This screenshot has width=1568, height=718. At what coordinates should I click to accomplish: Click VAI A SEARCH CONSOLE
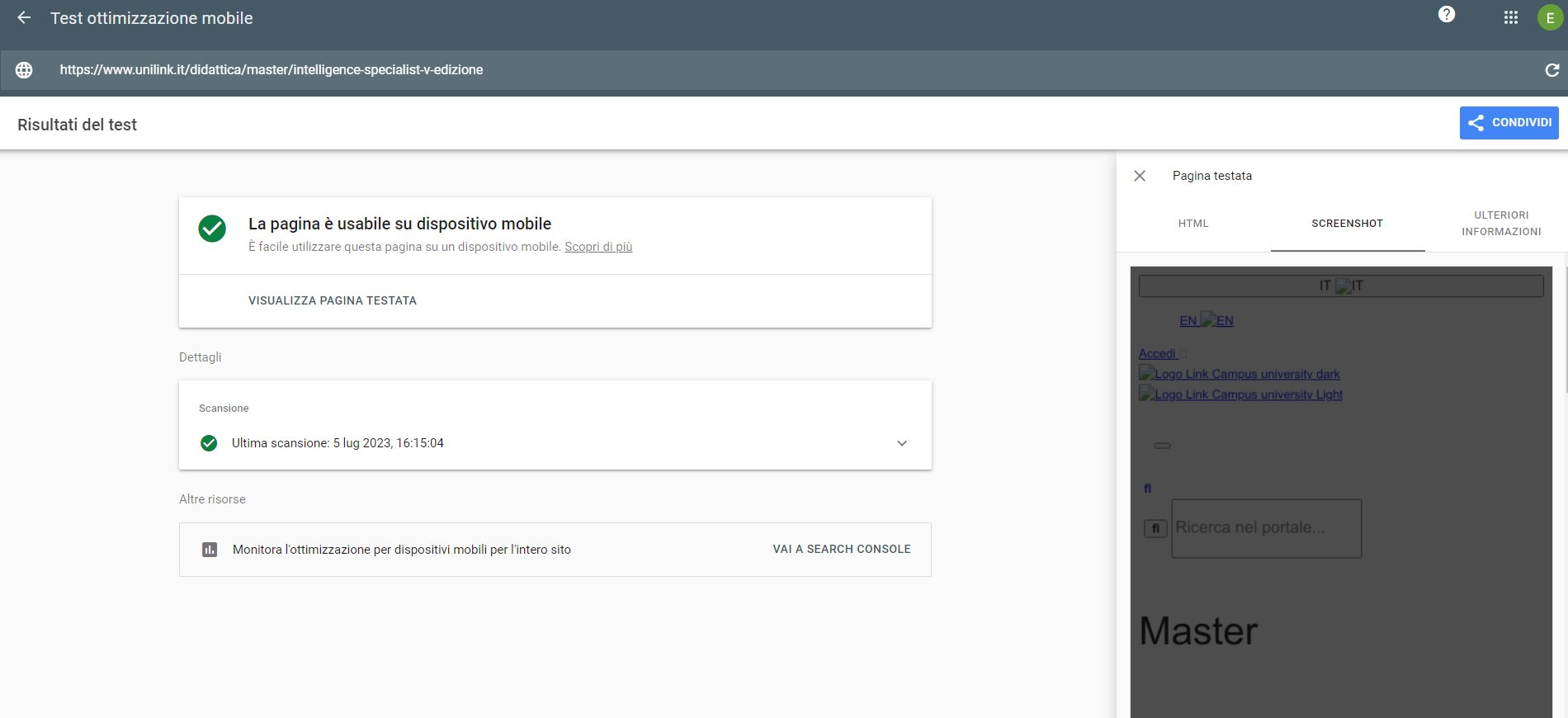tap(842, 550)
